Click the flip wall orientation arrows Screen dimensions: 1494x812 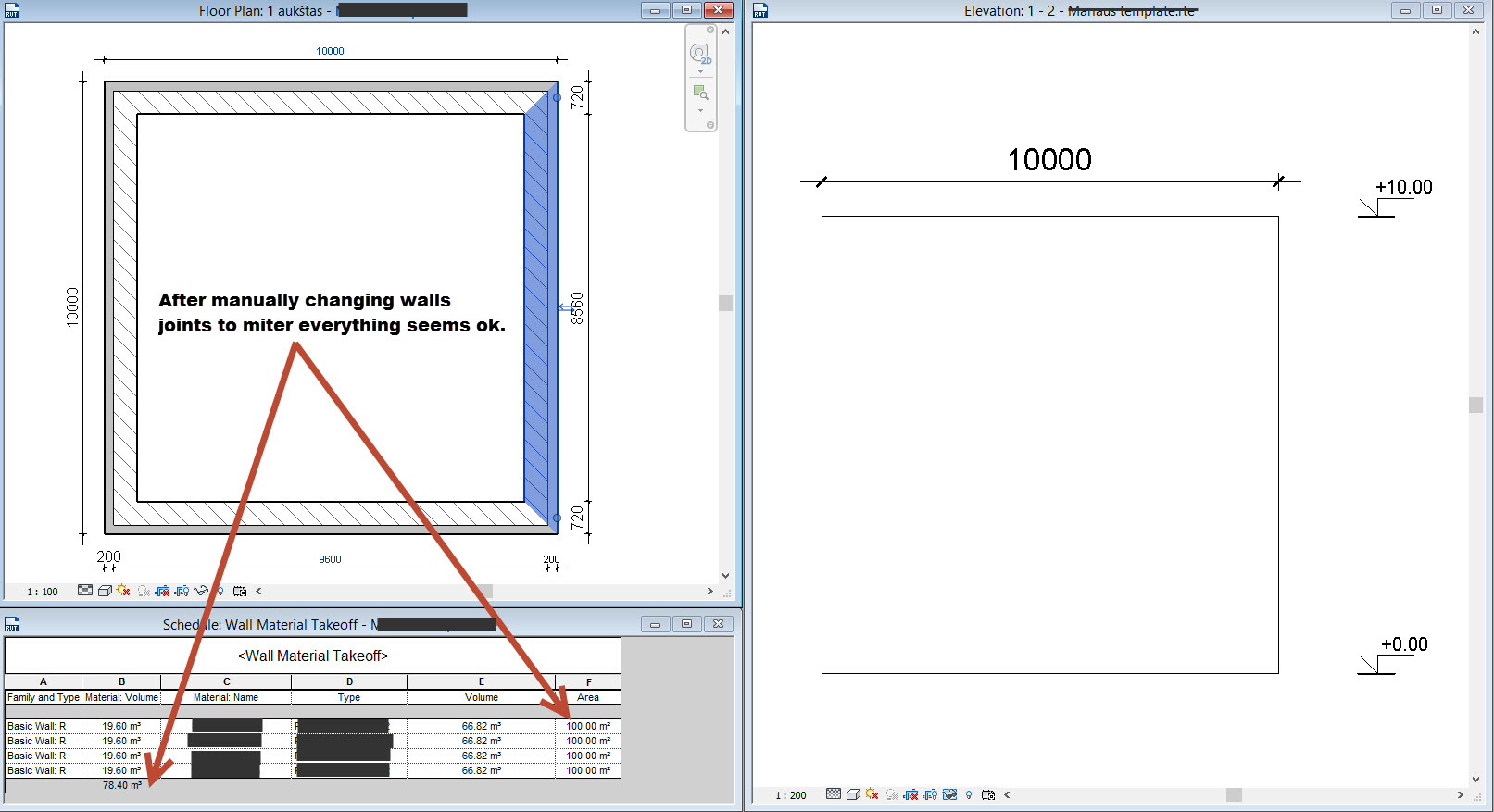tap(565, 307)
